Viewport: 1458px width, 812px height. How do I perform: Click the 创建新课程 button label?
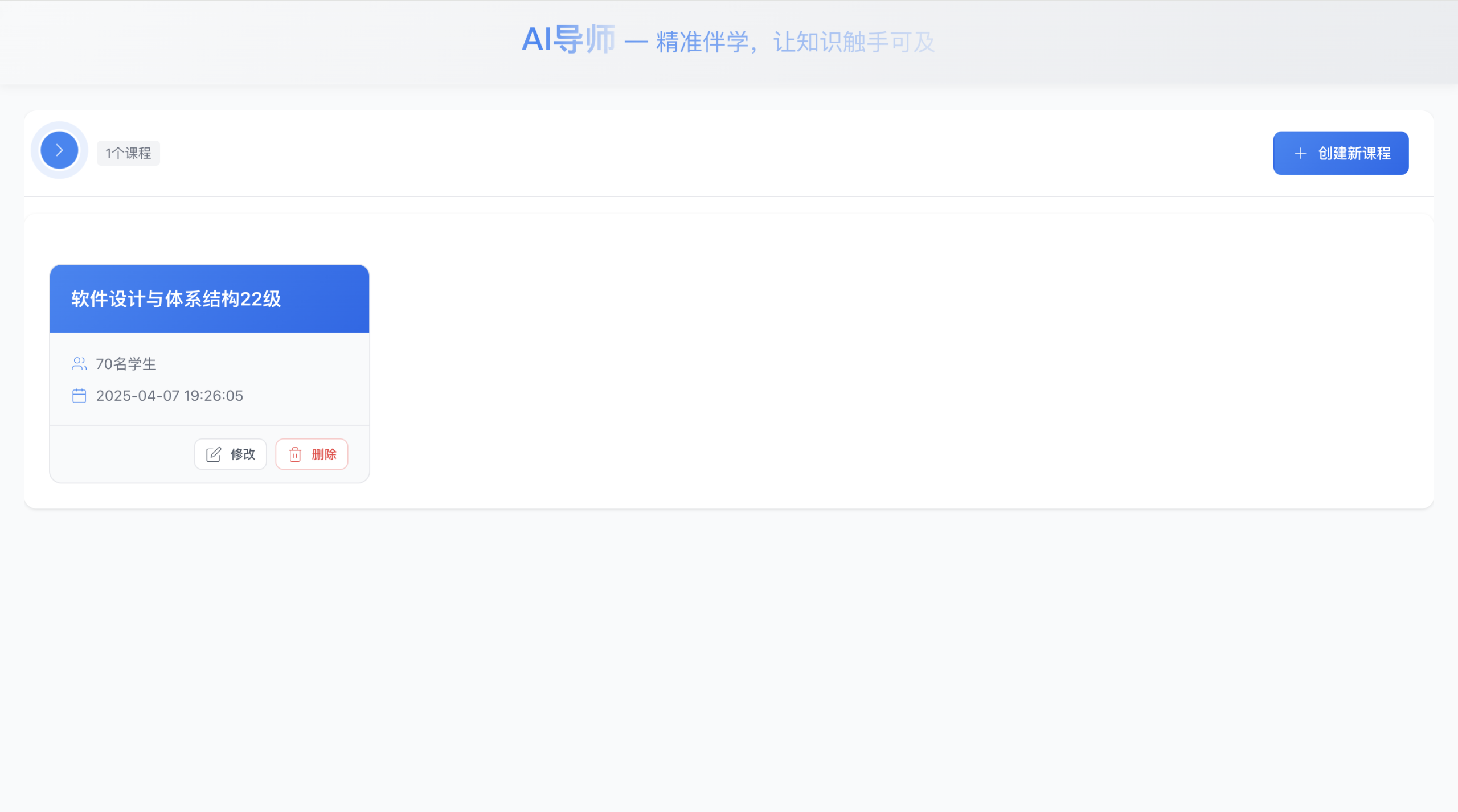click(x=1354, y=153)
